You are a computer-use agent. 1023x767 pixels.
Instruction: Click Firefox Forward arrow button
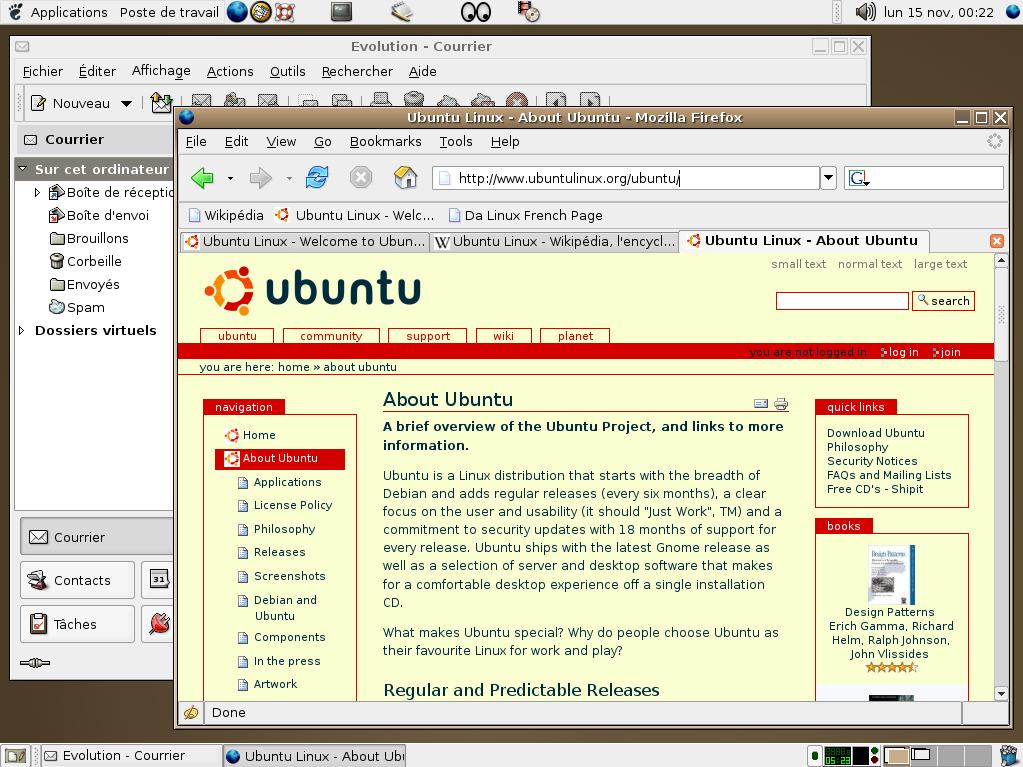point(260,177)
